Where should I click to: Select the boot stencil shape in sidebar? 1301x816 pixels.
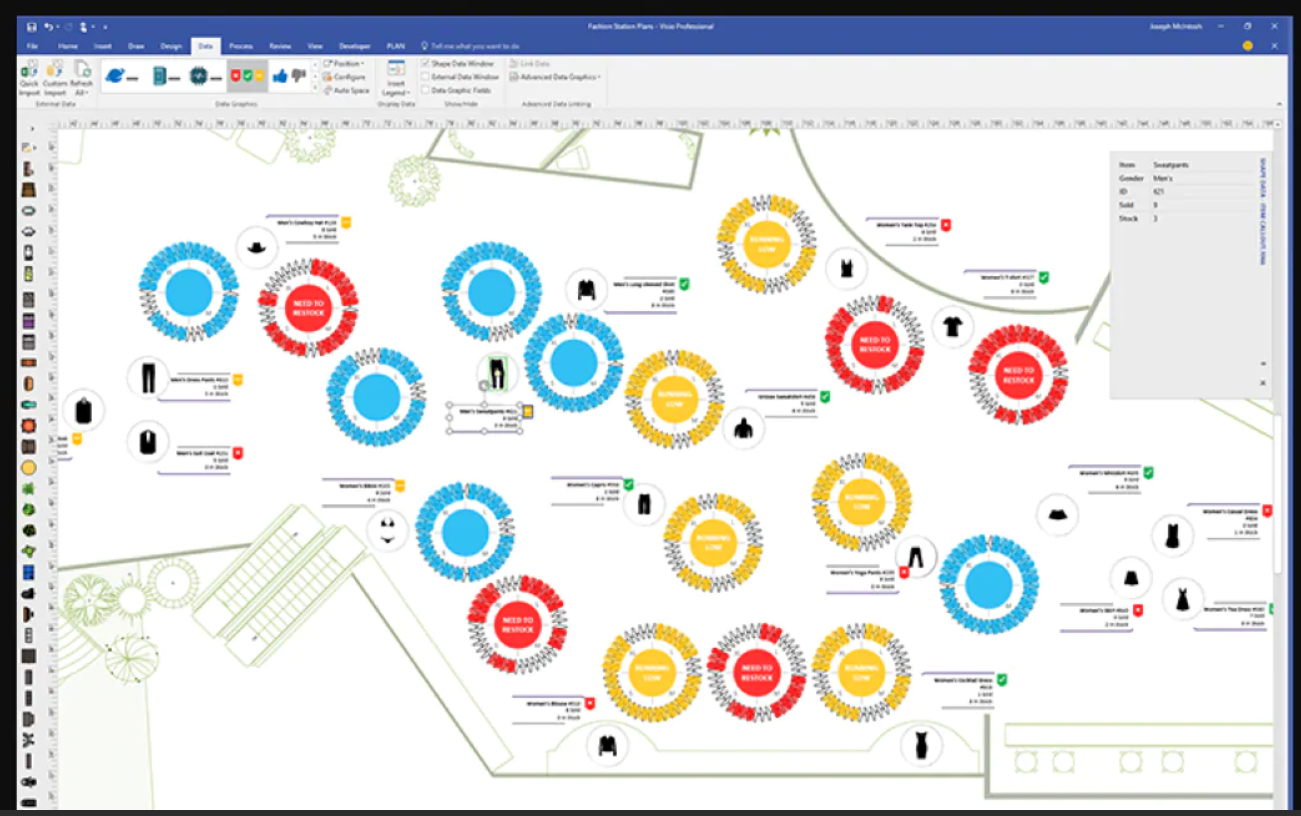point(28,168)
